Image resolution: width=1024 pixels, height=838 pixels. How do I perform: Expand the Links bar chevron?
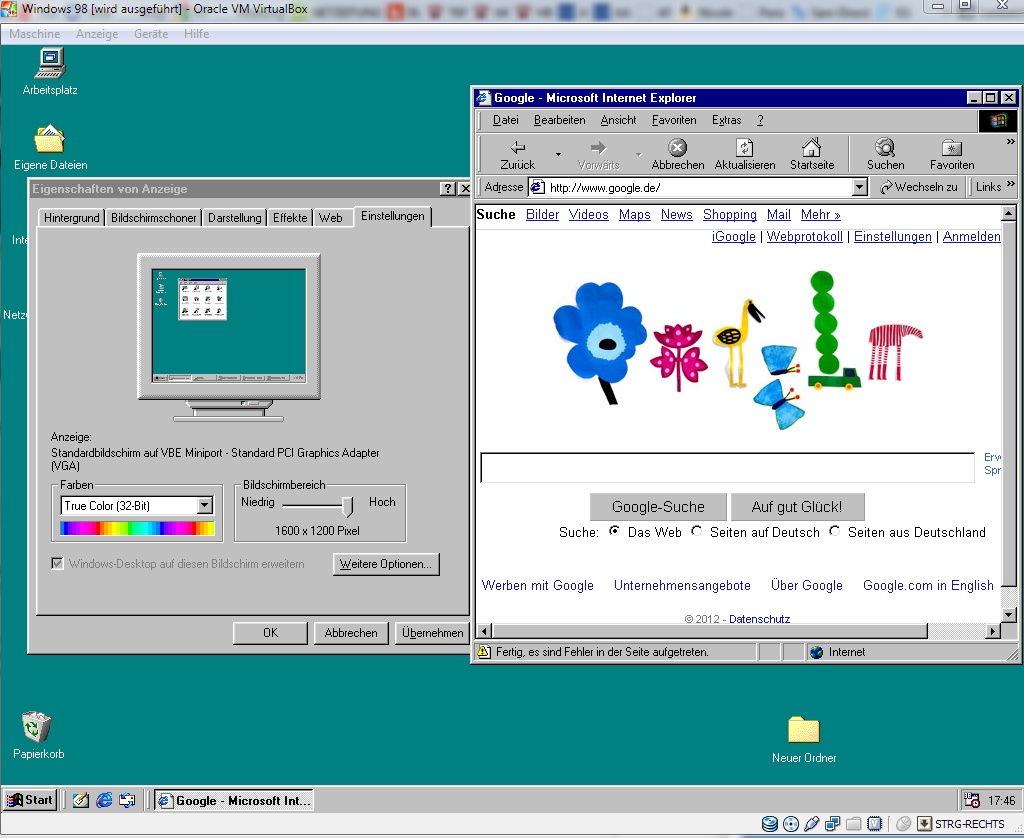1011,184
